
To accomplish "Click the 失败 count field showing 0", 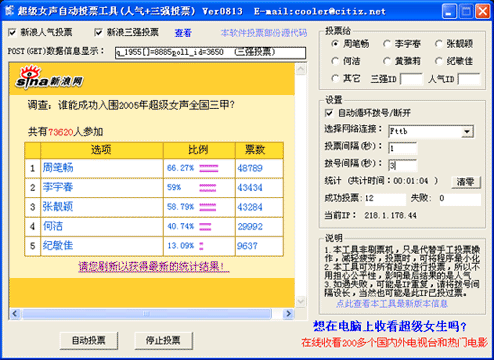I will [460, 199].
